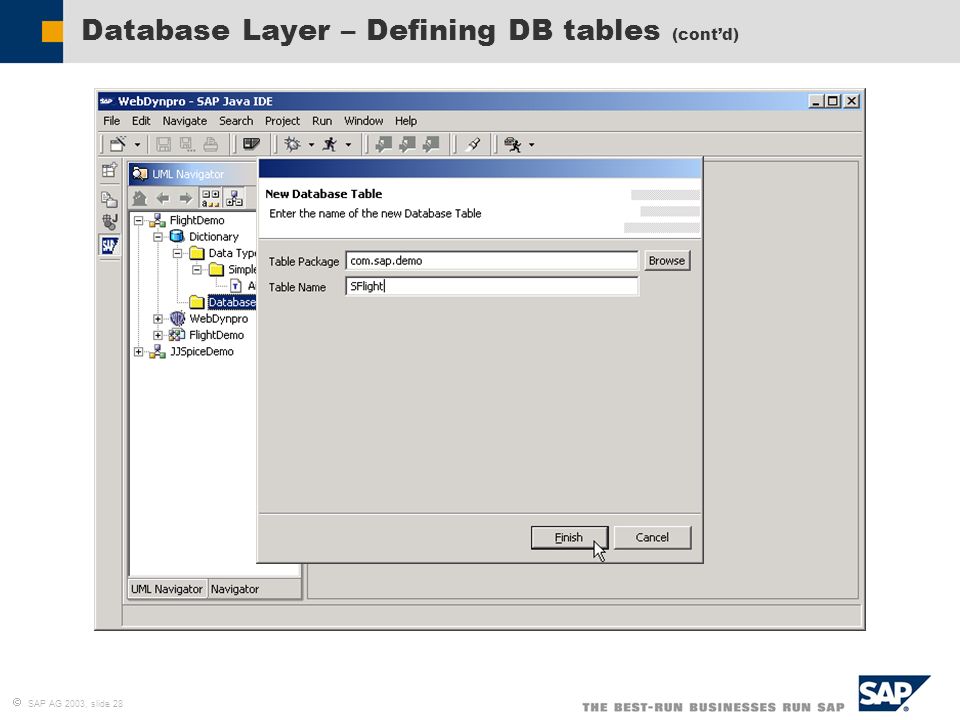Viewport: 960px width, 720px height.
Task: Open the External Tools dropdown arrow
Action: coord(531,145)
